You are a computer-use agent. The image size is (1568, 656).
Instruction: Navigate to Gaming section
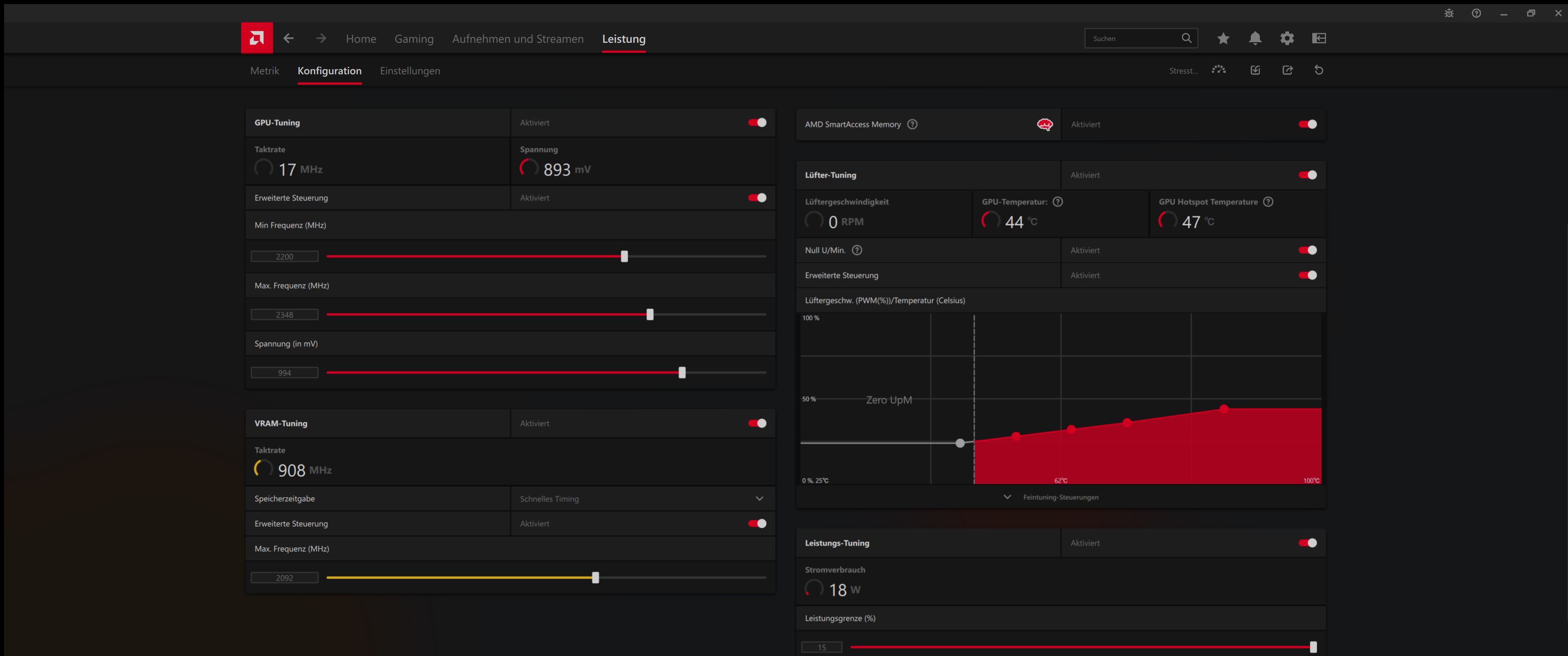click(x=414, y=38)
